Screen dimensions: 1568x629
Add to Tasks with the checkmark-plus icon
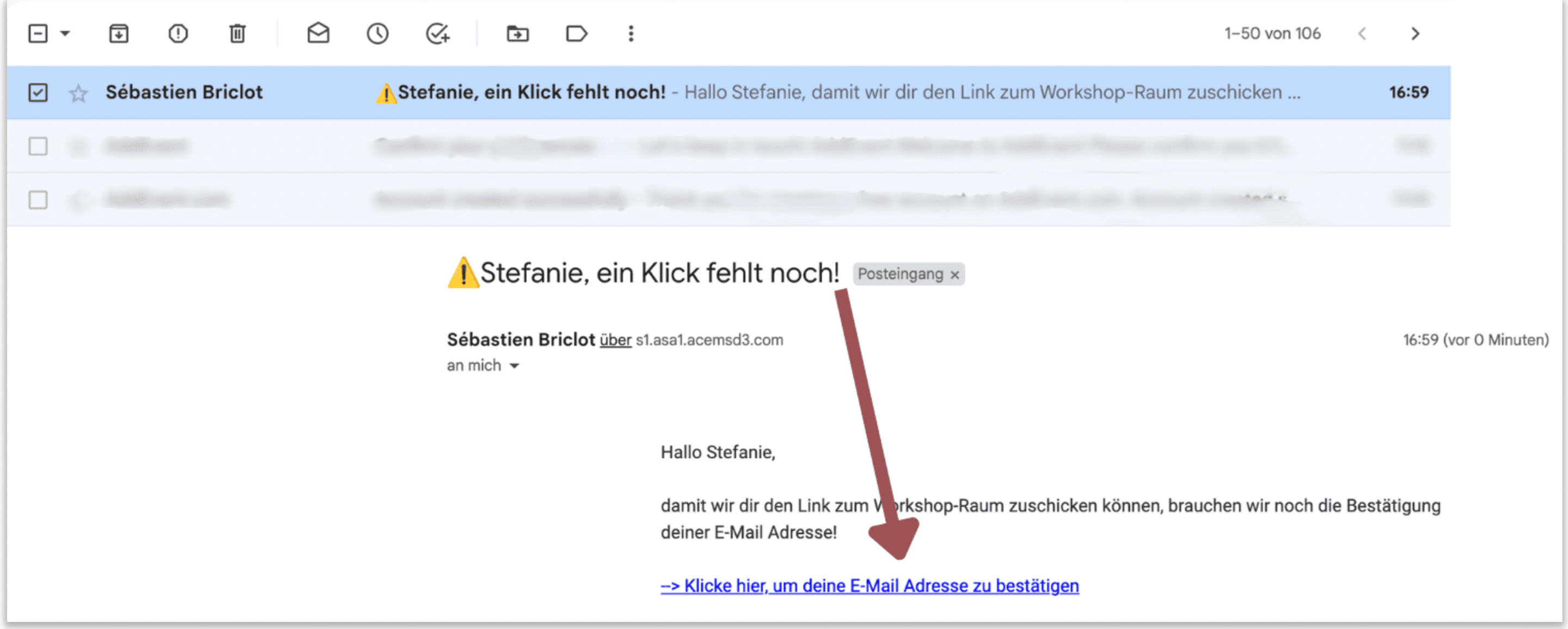tap(437, 33)
